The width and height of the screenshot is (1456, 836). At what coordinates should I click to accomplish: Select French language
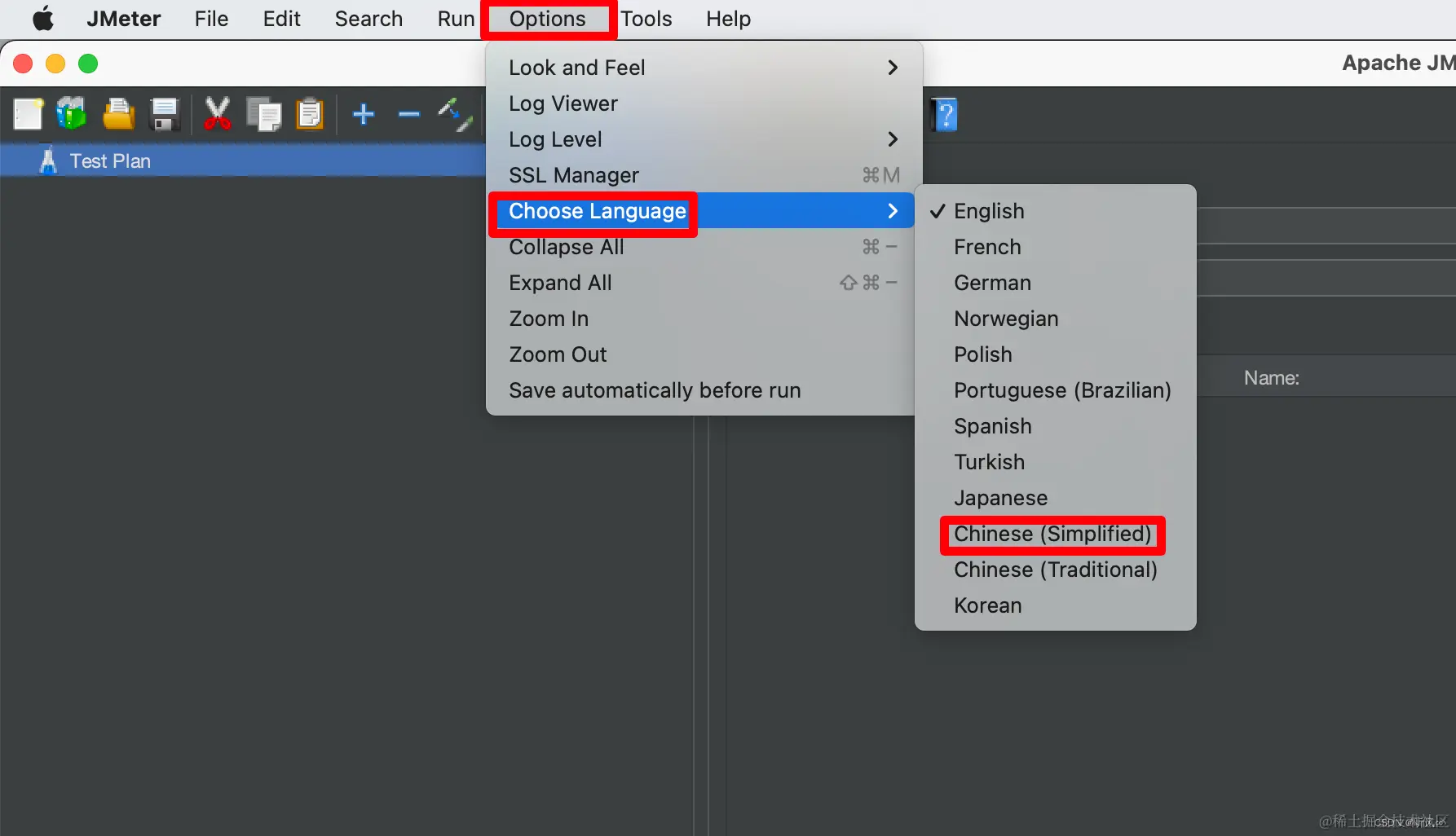click(1056, 247)
